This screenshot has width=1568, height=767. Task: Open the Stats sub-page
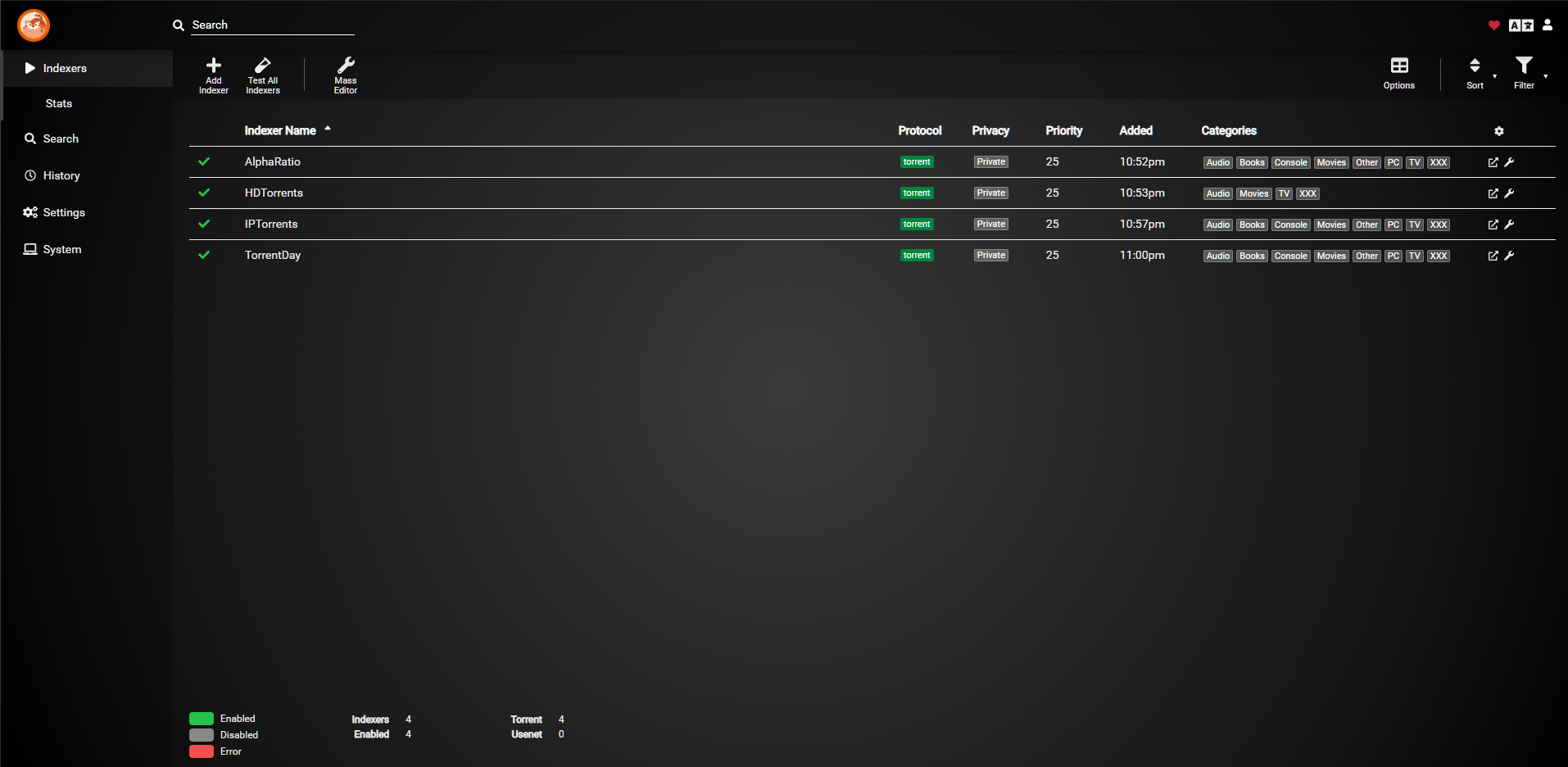(59, 103)
